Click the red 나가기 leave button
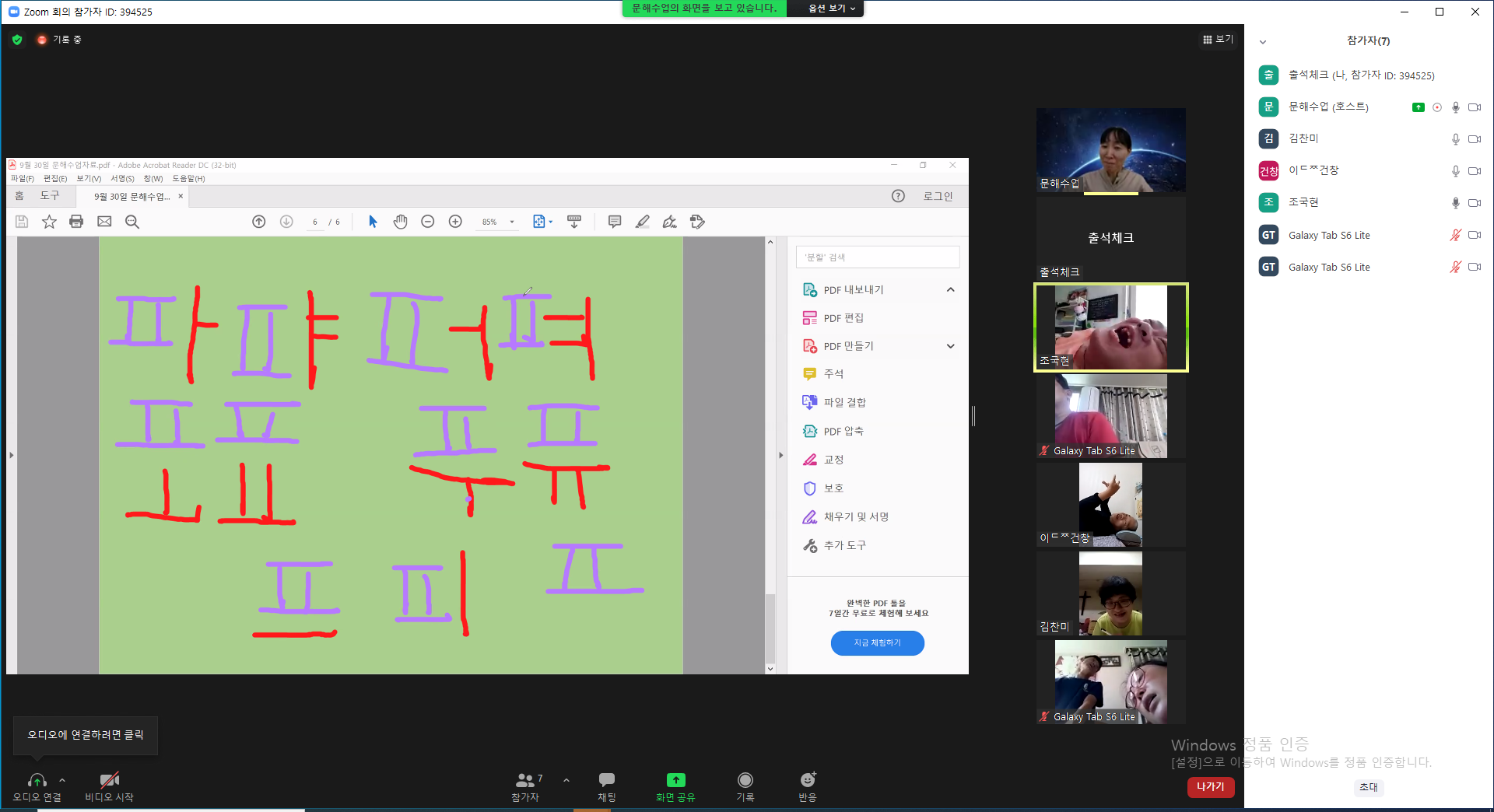The height and width of the screenshot is (812, 1494). pos(1211,787)
